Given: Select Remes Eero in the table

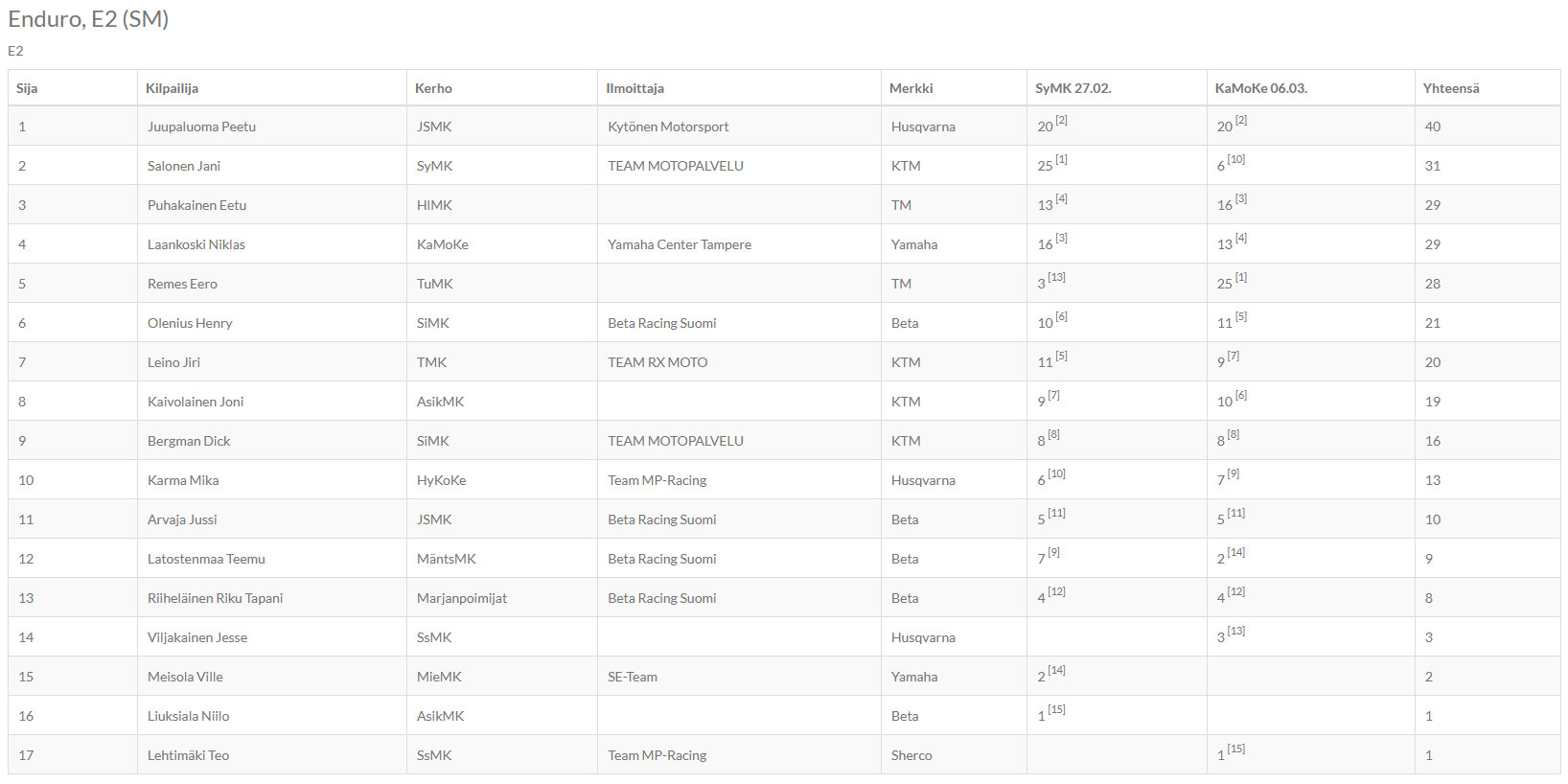Looking at the screenshot, I should (x=182, y=284).
